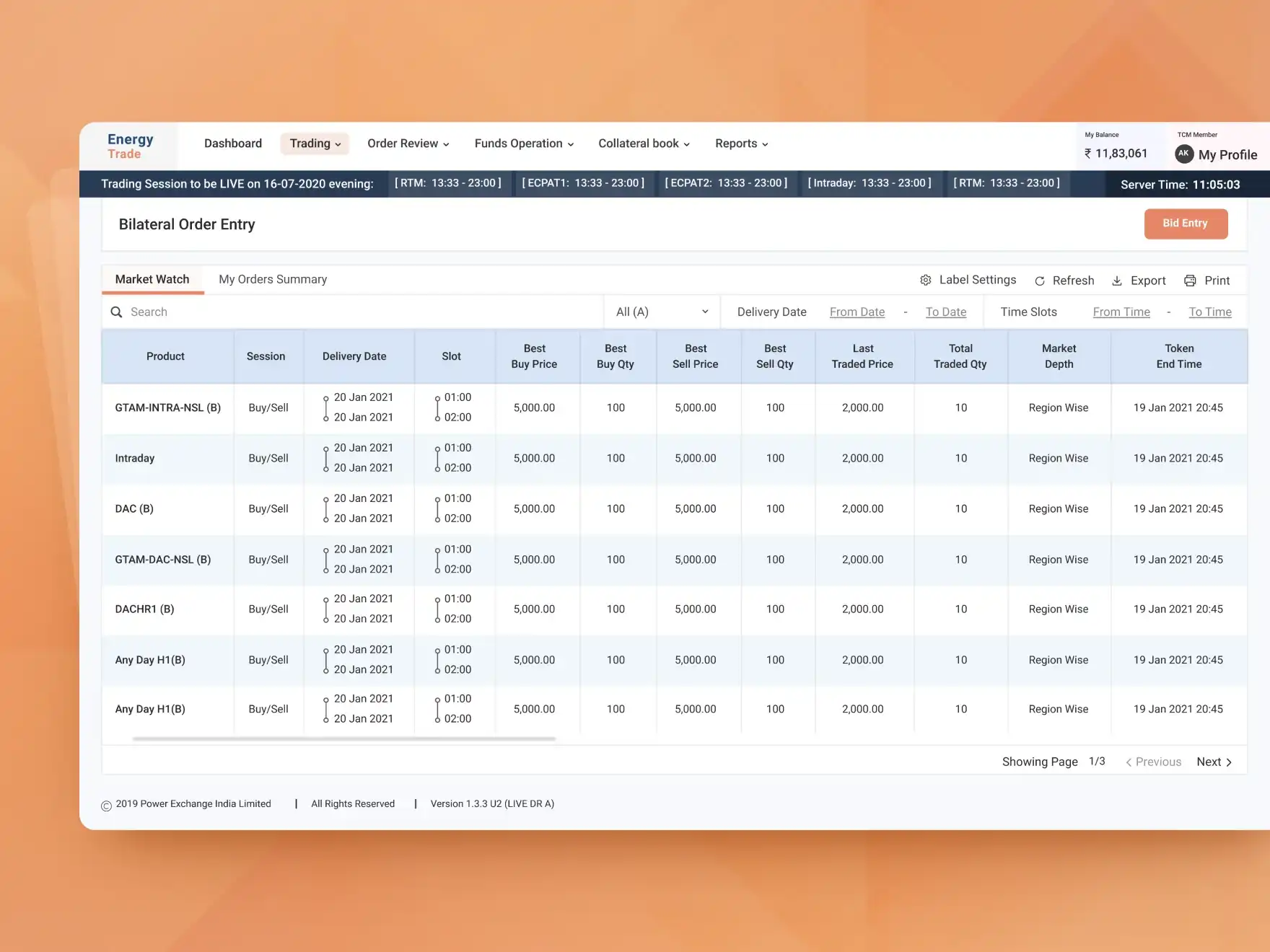The height and width of the screenshot is (952, 1270).
Task: Click the Refresh circular arrow icon
Action: point(1040,281)
